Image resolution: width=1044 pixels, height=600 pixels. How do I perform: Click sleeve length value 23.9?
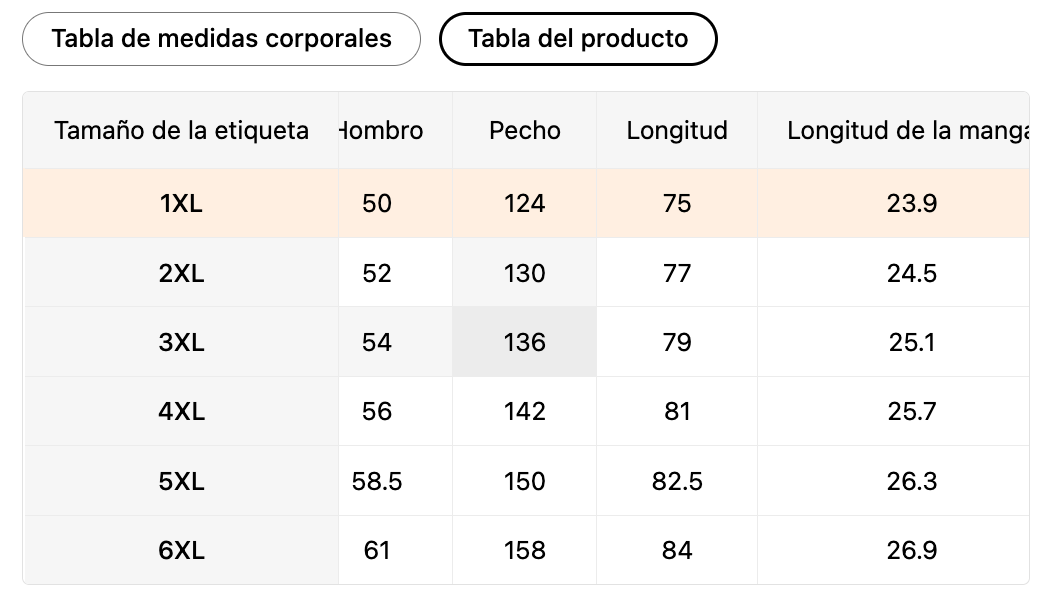pos(911,204)
